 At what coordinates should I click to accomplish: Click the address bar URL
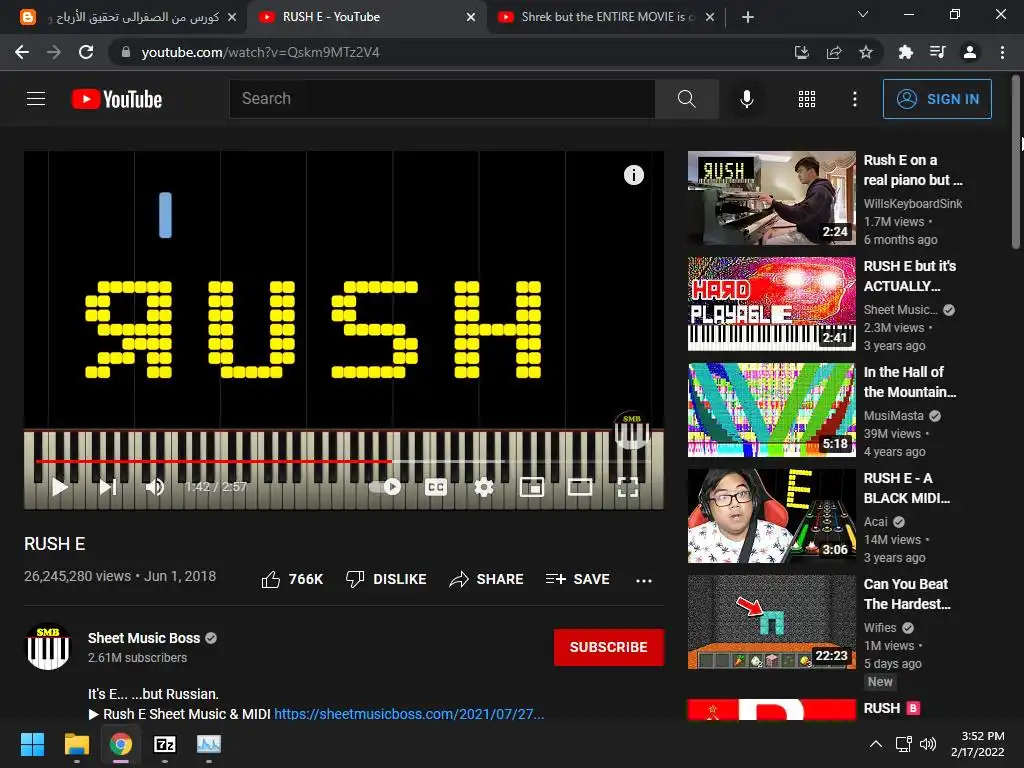point(260,52)
